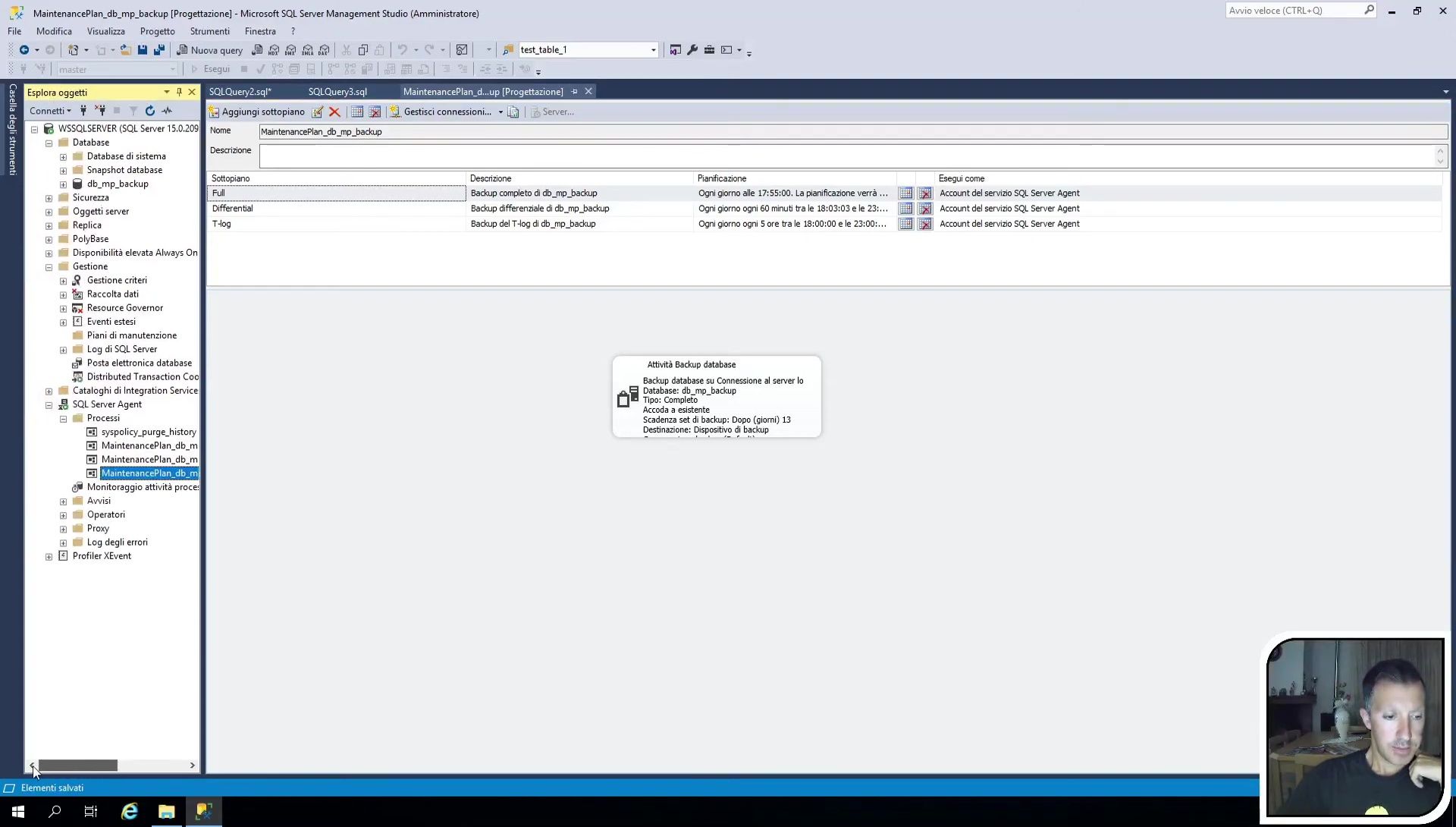Click the Open File folder icon
The image size is (1456, 827).
coord(126,50)
